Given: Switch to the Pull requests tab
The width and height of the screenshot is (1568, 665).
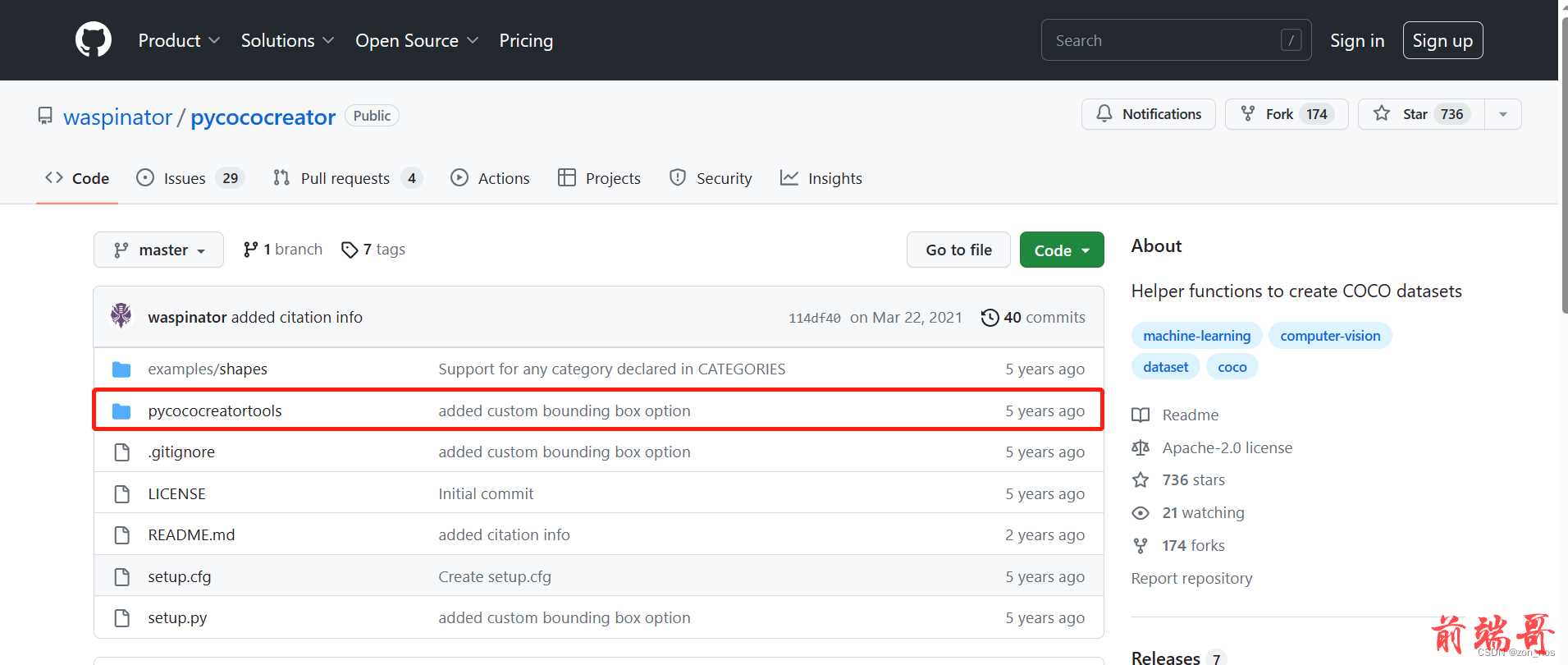Looking at the screenshot, I should (348, 178).
